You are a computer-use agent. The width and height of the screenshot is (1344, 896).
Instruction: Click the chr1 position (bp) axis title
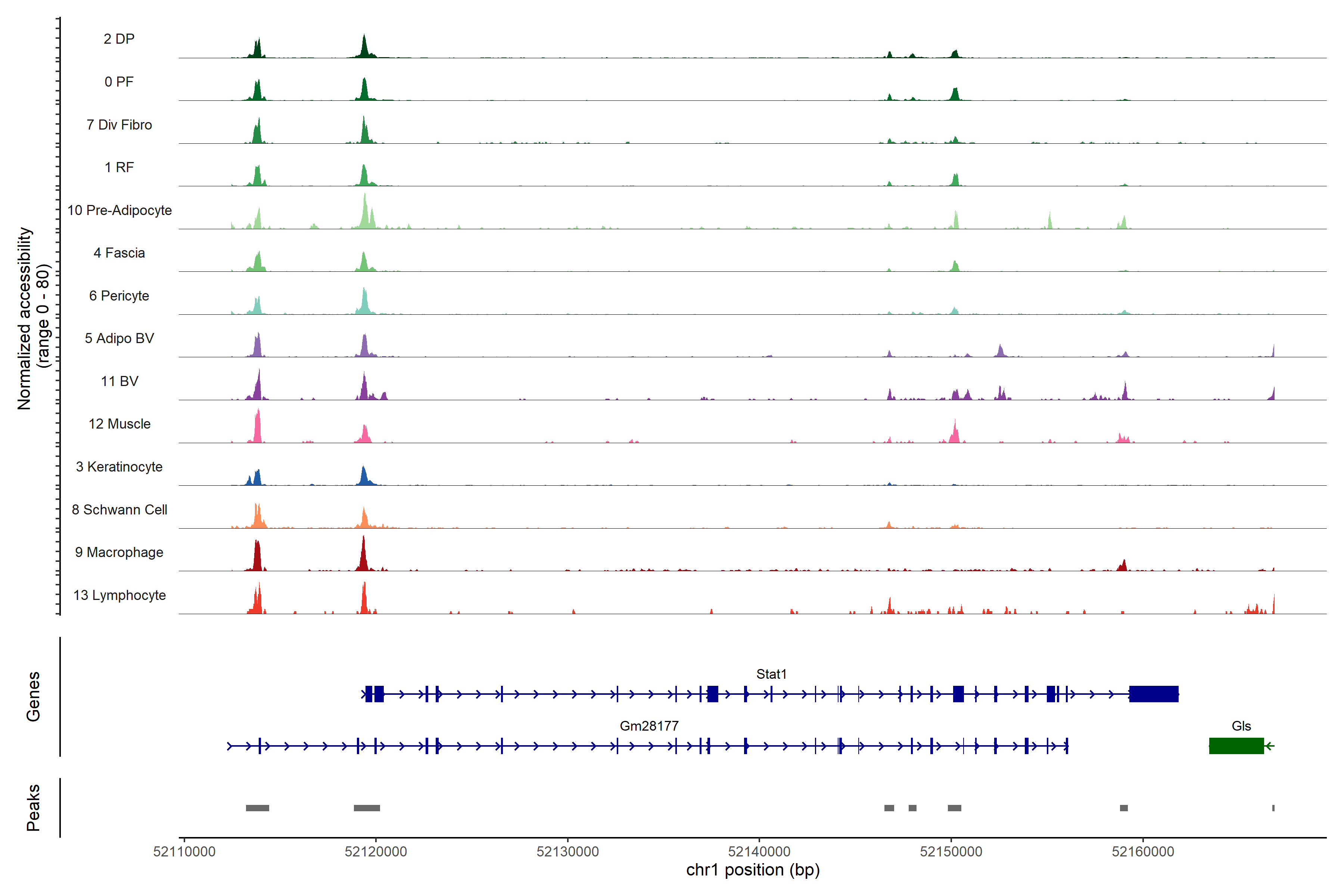(x=753, y=870)
